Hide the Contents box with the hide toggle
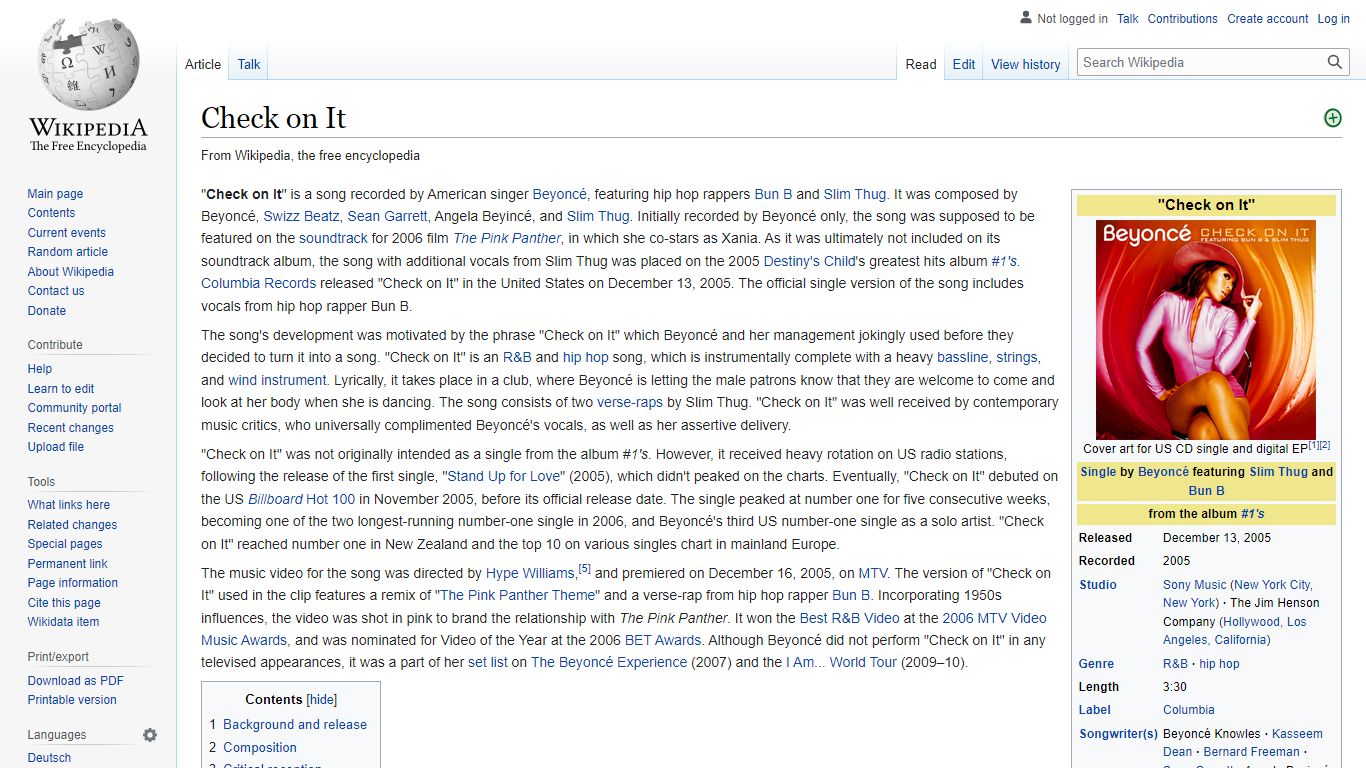The width and height of the screenshot is (1366, 768). [322, 700]
